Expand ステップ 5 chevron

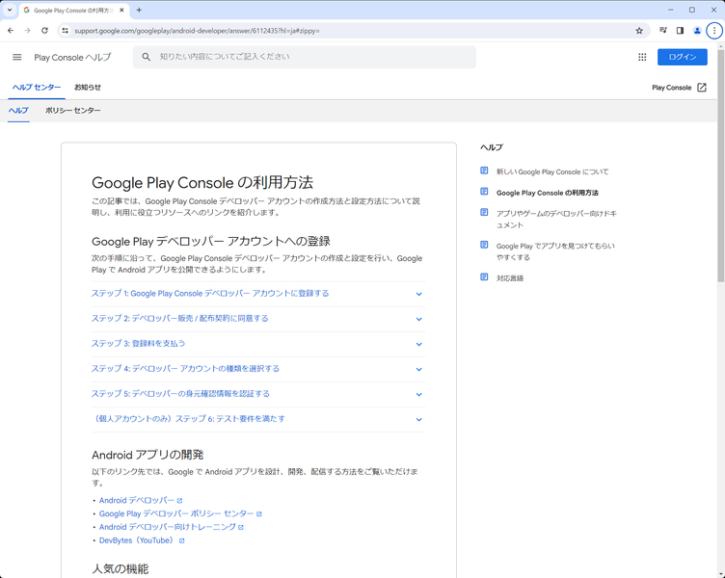point(419,394)
